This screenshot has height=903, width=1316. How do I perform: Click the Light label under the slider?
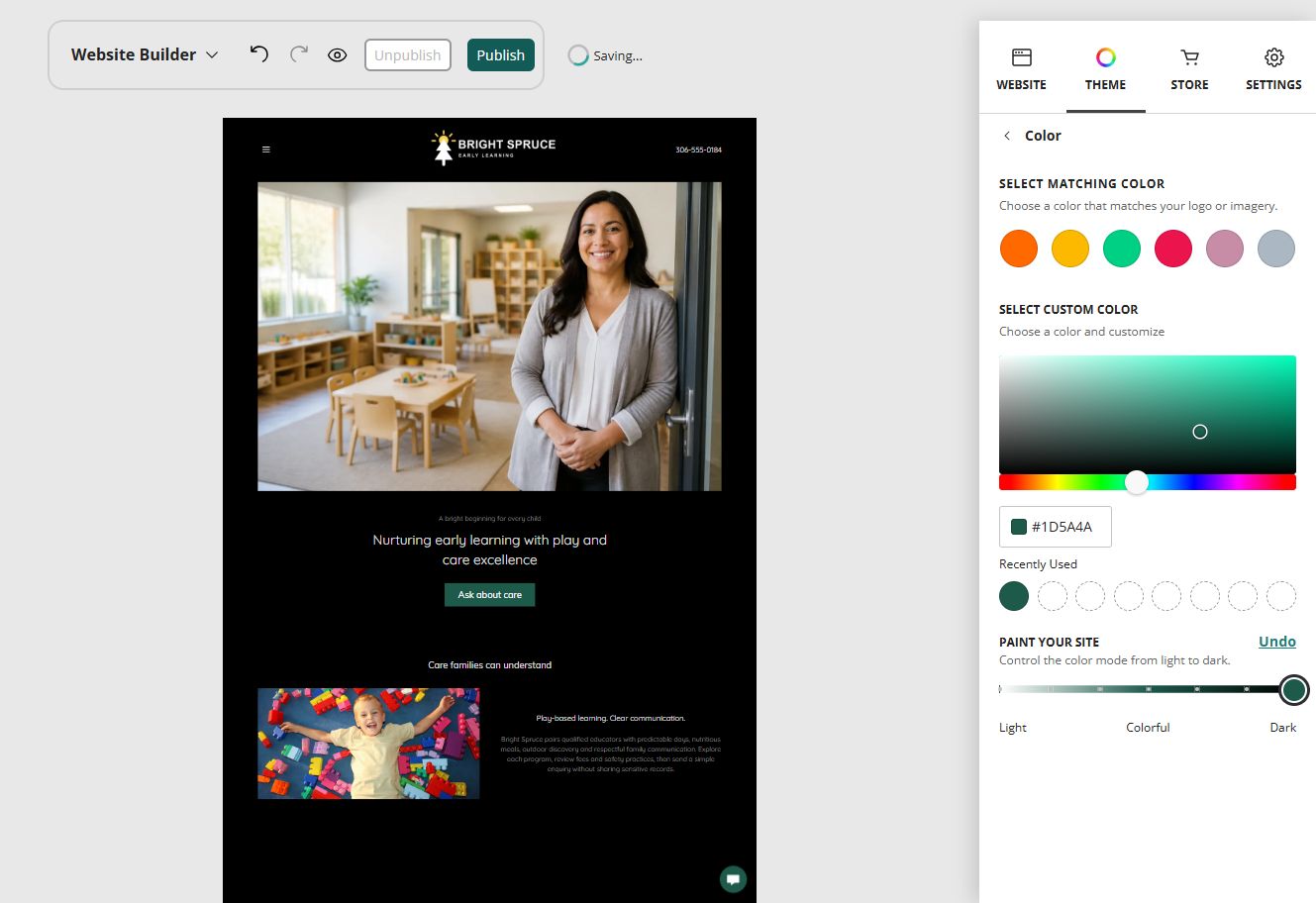1013,728
